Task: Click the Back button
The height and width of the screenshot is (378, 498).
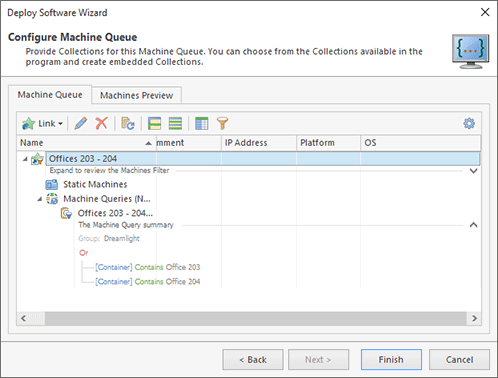Action: click(x=253, y=360)
